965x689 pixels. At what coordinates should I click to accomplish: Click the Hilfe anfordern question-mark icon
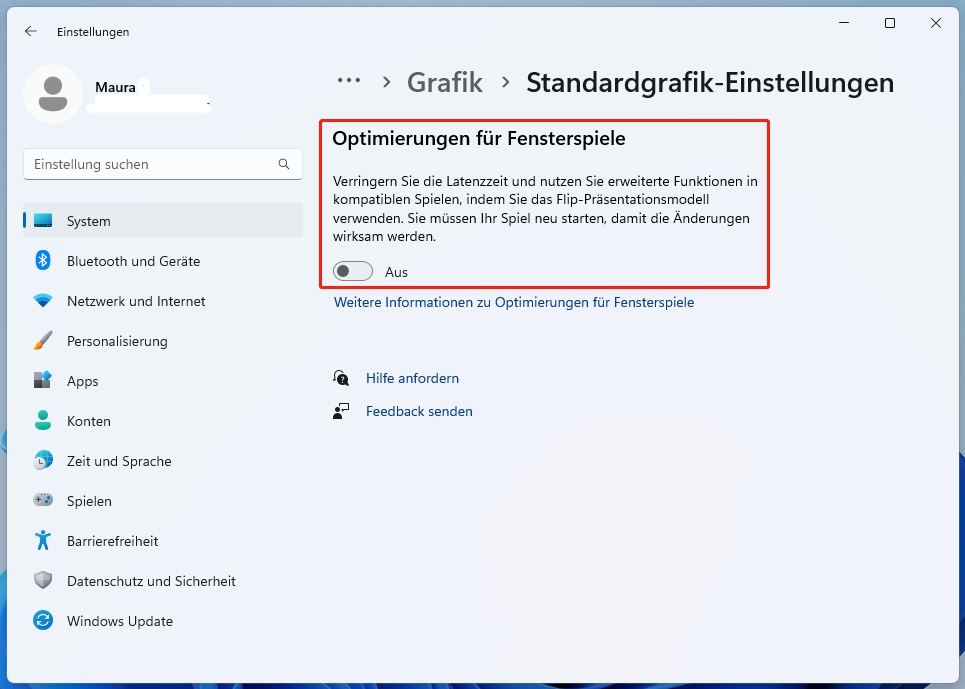click(341, 378)
